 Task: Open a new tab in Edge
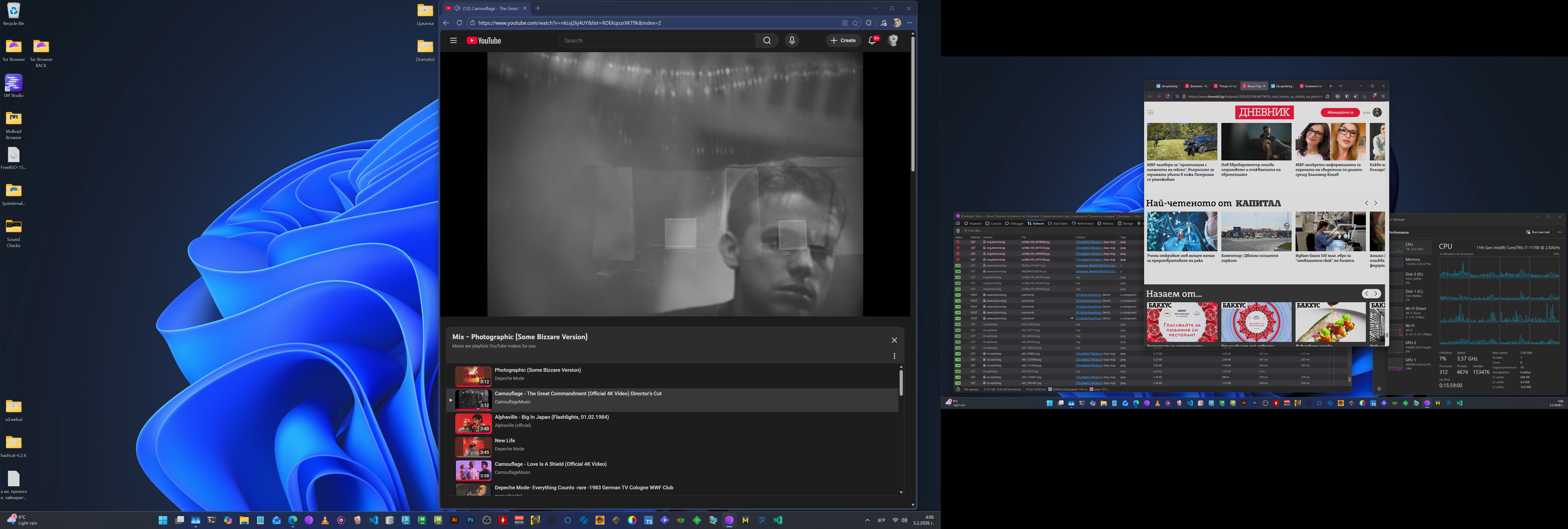tap(538, 9)
